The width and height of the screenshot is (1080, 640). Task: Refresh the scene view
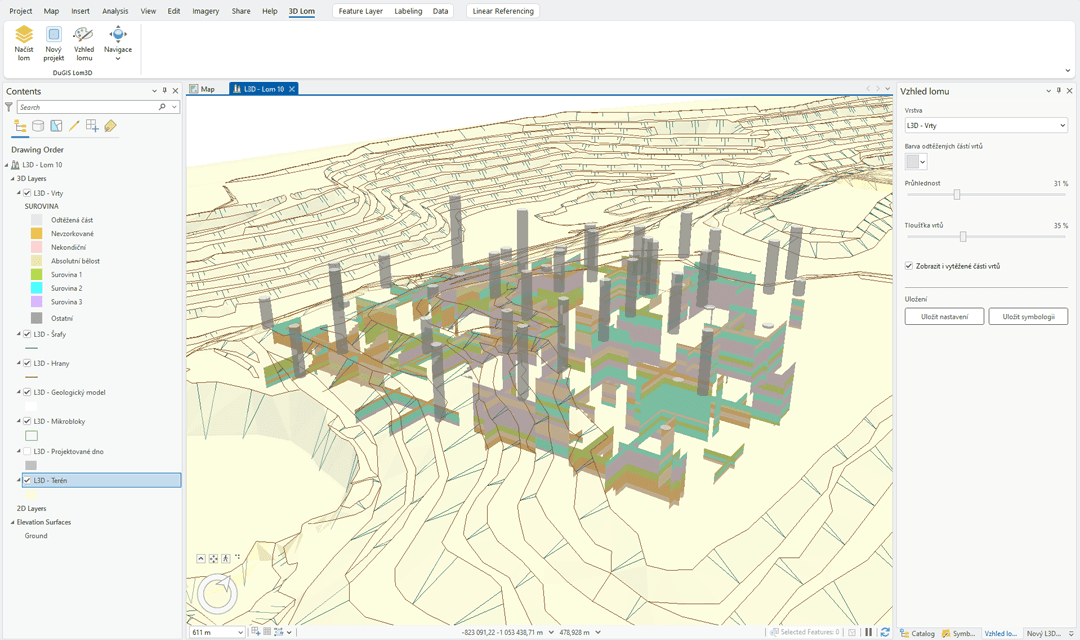click(885, 632)
